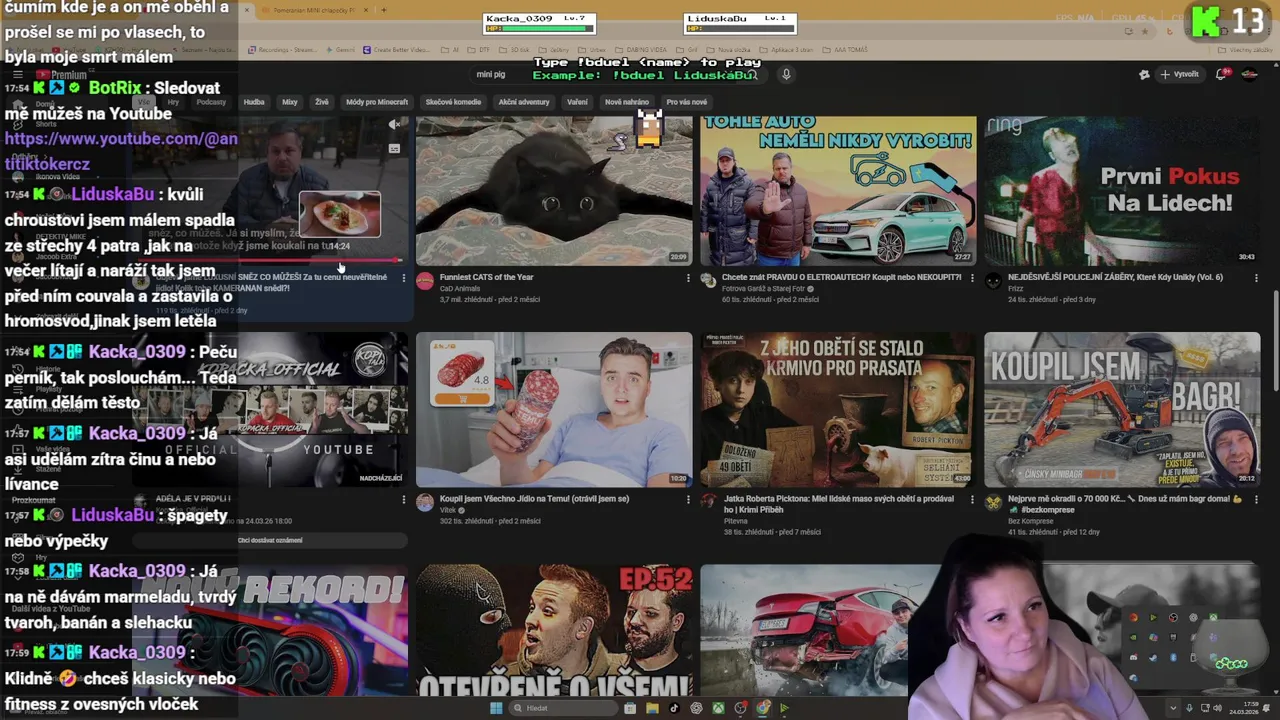Open Koupil jsem Všechno Jídlo na Temu title
Image resolution: width=1280 pixels, height=720 pixels.
pos(534,498)
